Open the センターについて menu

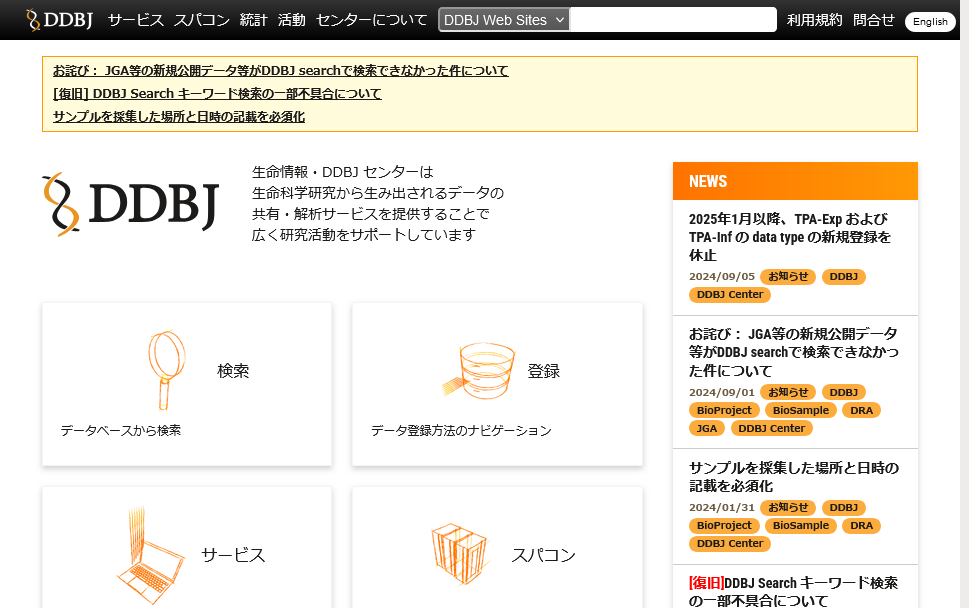[371, 19]
